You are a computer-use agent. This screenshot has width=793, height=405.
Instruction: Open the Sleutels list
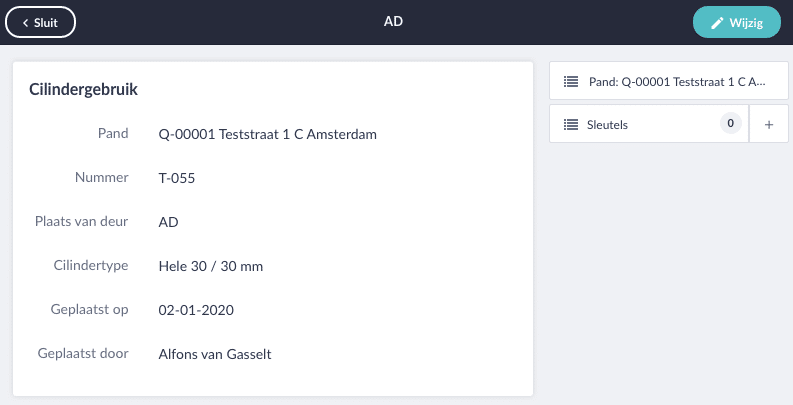pyautogui.click(x=649, y=124)
